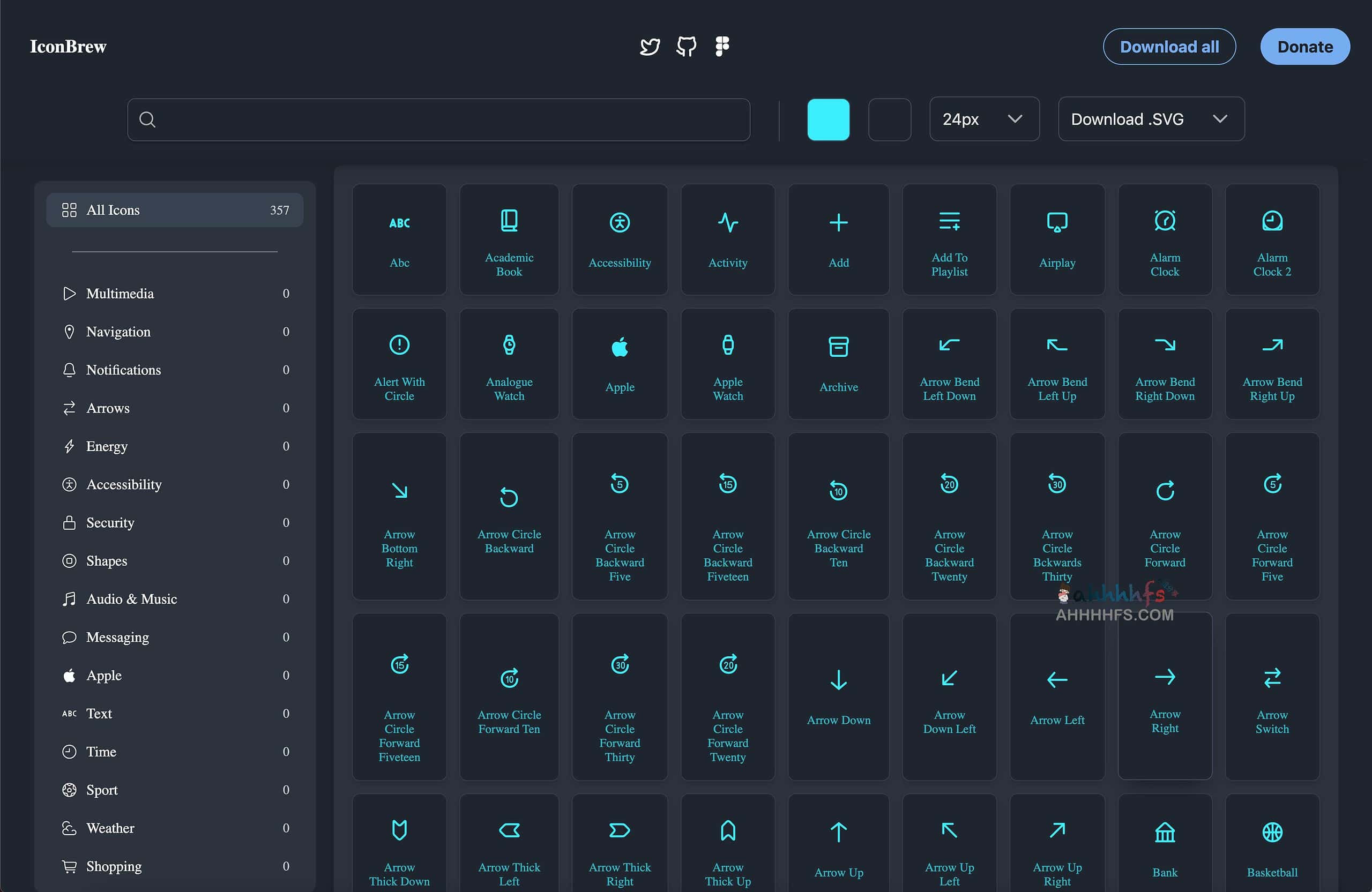Expand the Arrows category in the sidebar
The width and height of the screenshot is (1372, 892).
point(108,408)
